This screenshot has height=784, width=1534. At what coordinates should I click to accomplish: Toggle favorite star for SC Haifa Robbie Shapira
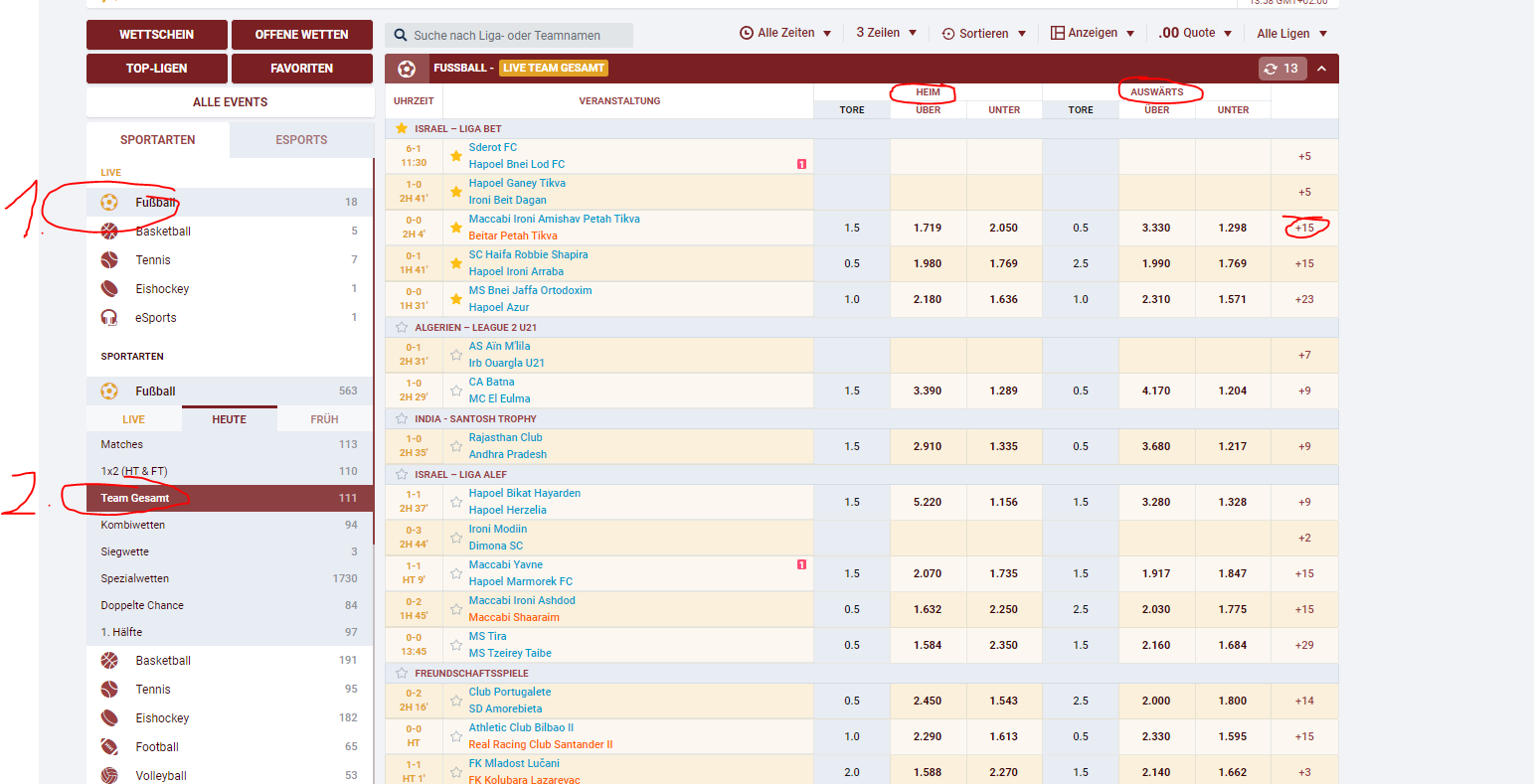tap(456, 263)
